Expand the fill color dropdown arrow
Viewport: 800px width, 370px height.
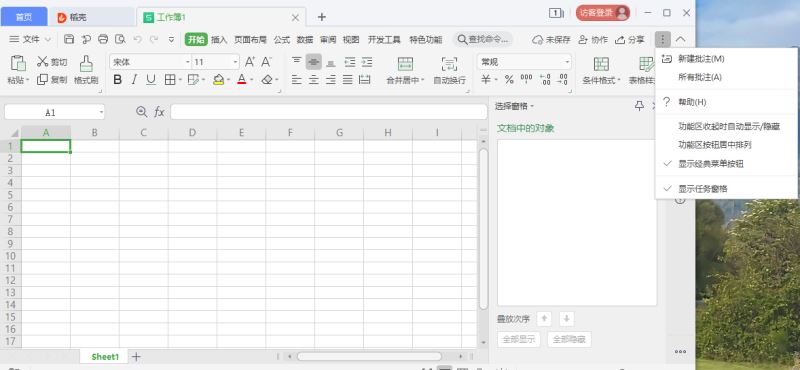[228, 80]
